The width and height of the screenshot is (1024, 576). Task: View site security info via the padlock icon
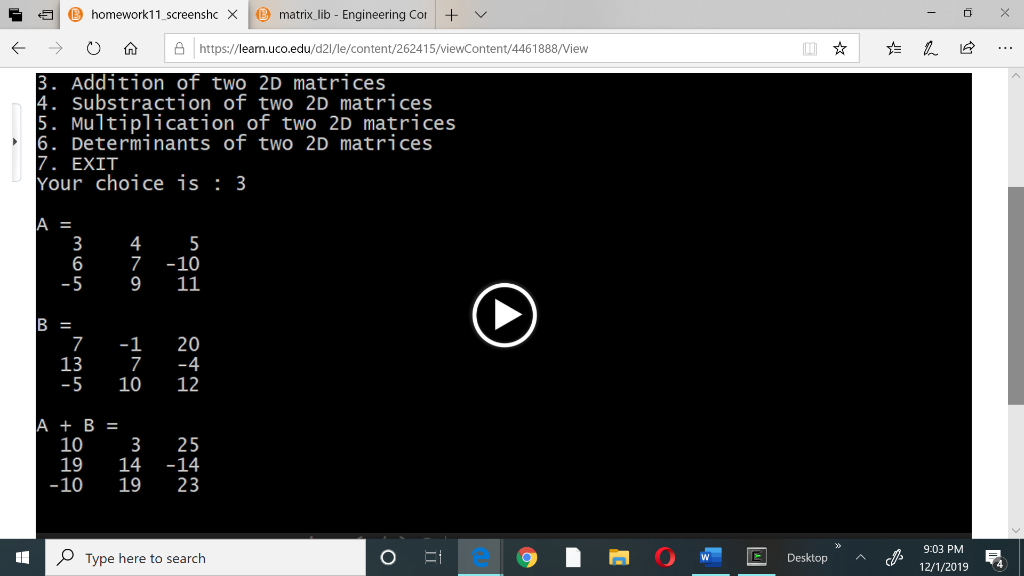[178, 47]
